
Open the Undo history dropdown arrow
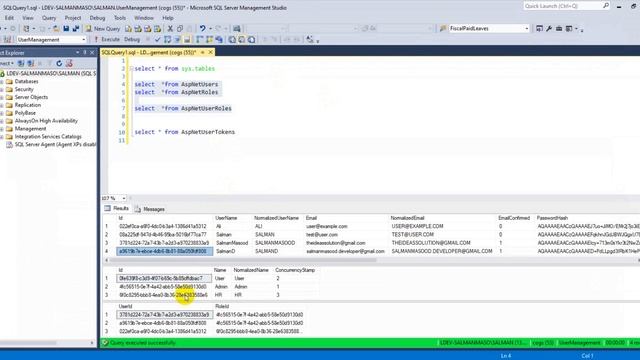[x=210, y=29]
